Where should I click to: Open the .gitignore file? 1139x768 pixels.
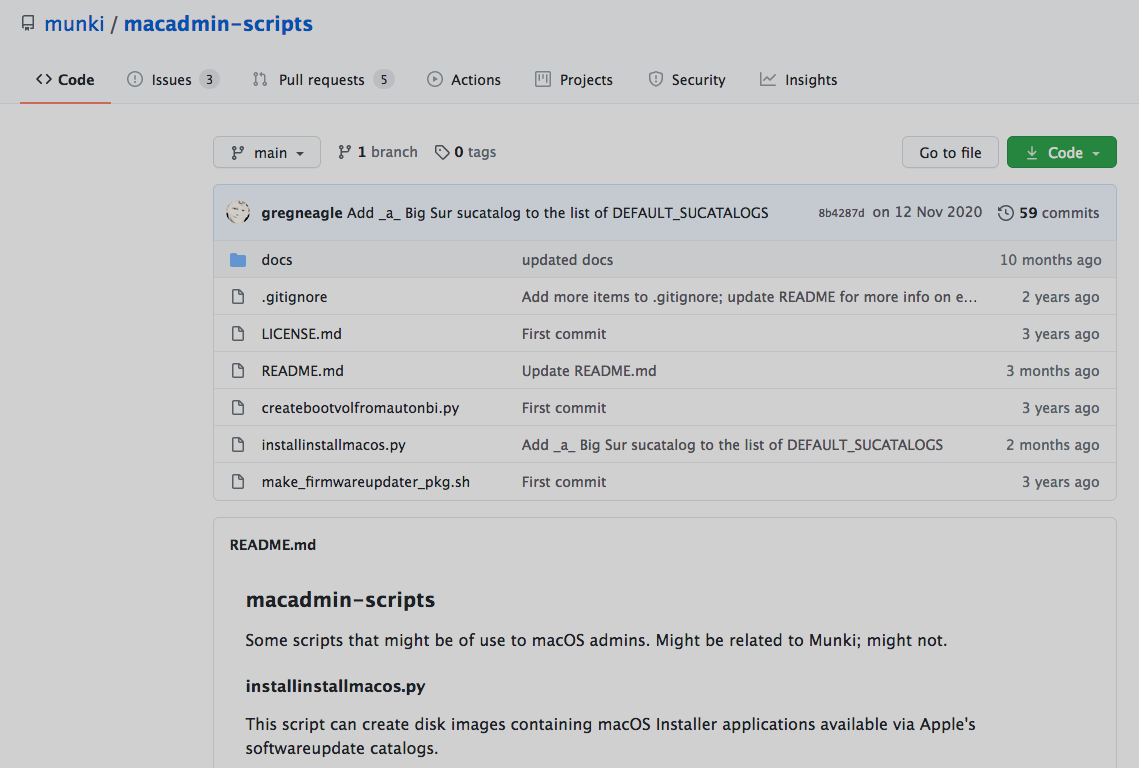coord(294,296)
